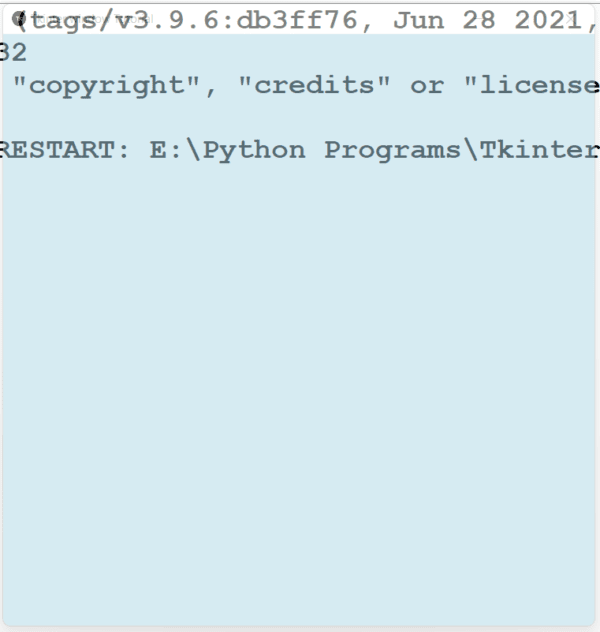
Task: Click the faint window title text
Action: [x=93, y=19]
